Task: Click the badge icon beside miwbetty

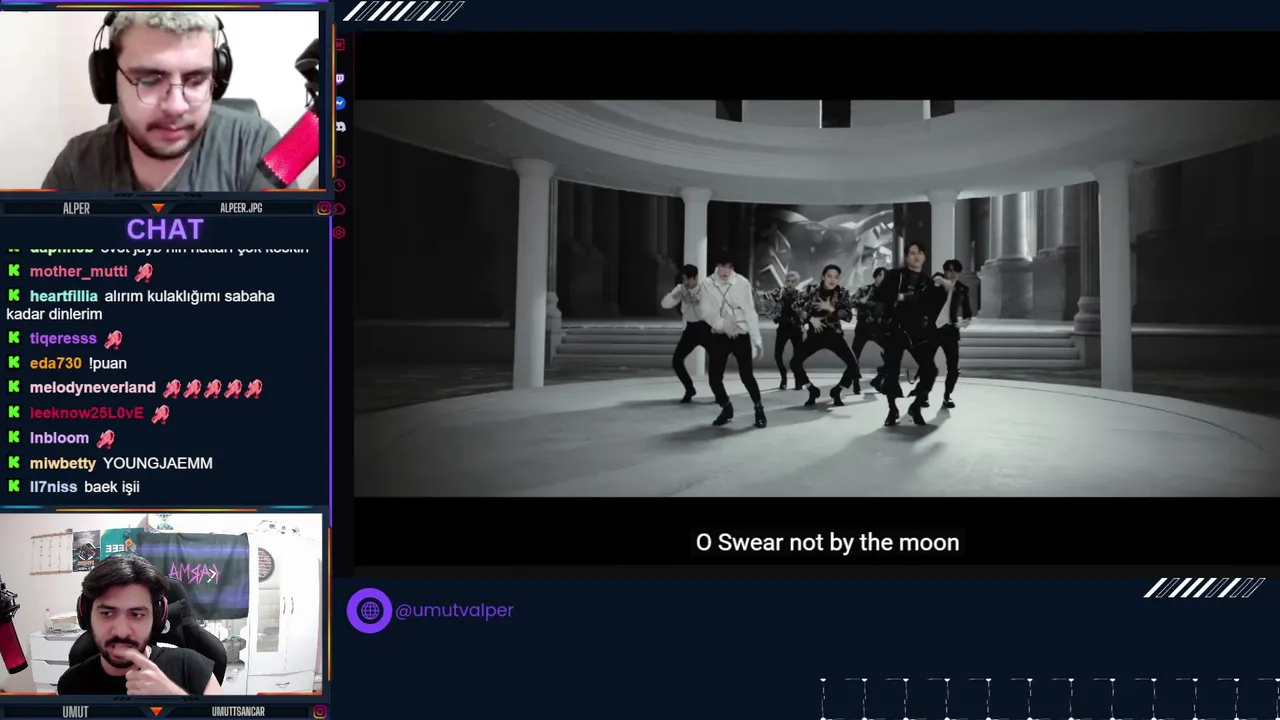Action: click(x=14, y=463)
